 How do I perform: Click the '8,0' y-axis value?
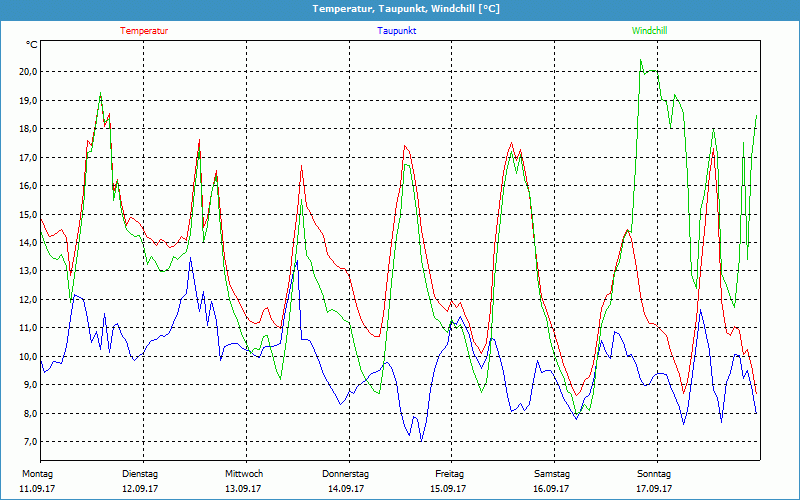(30, 413)
